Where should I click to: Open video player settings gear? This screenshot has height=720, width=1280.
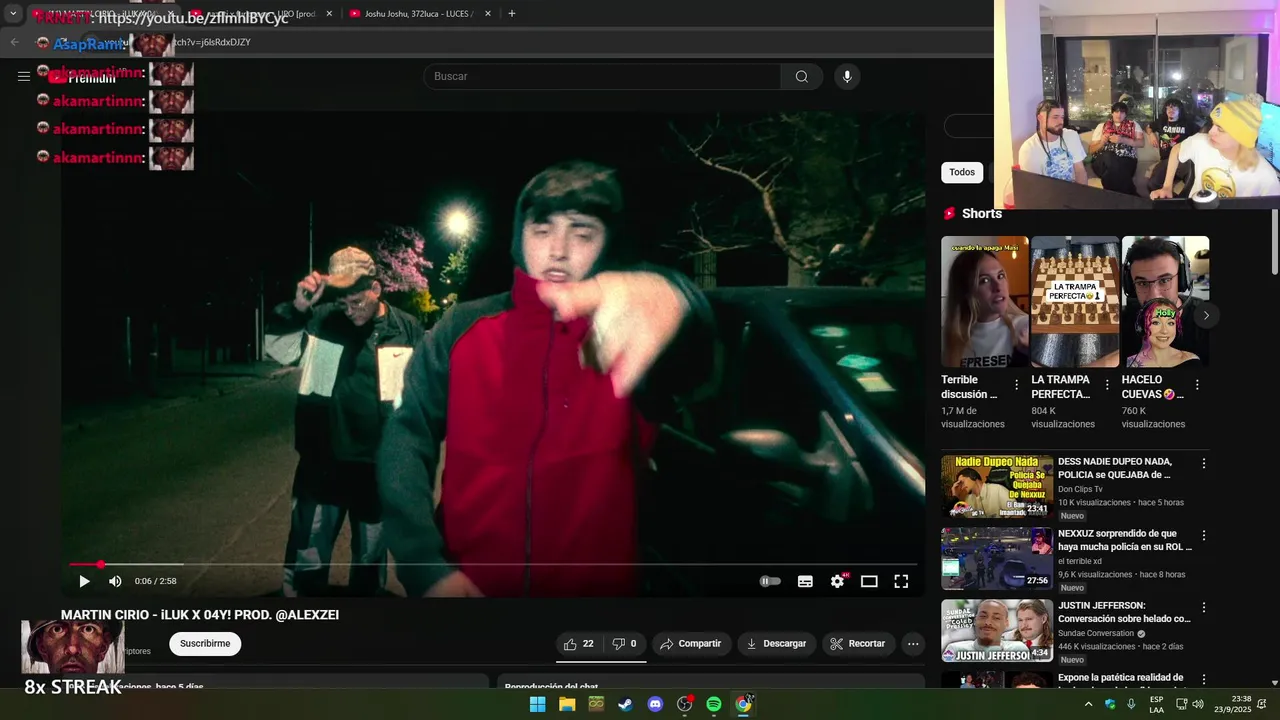click(838, 581)
